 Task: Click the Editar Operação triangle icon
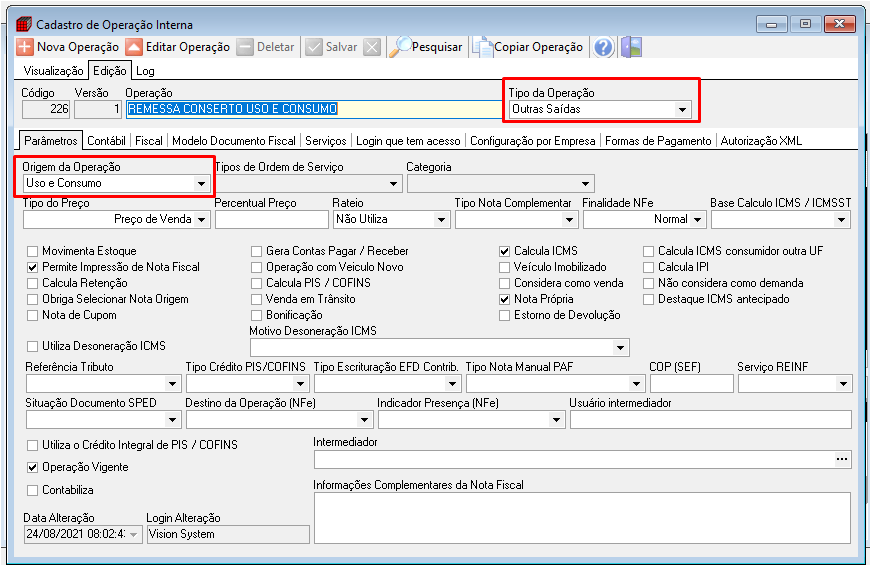pos(134,47)
